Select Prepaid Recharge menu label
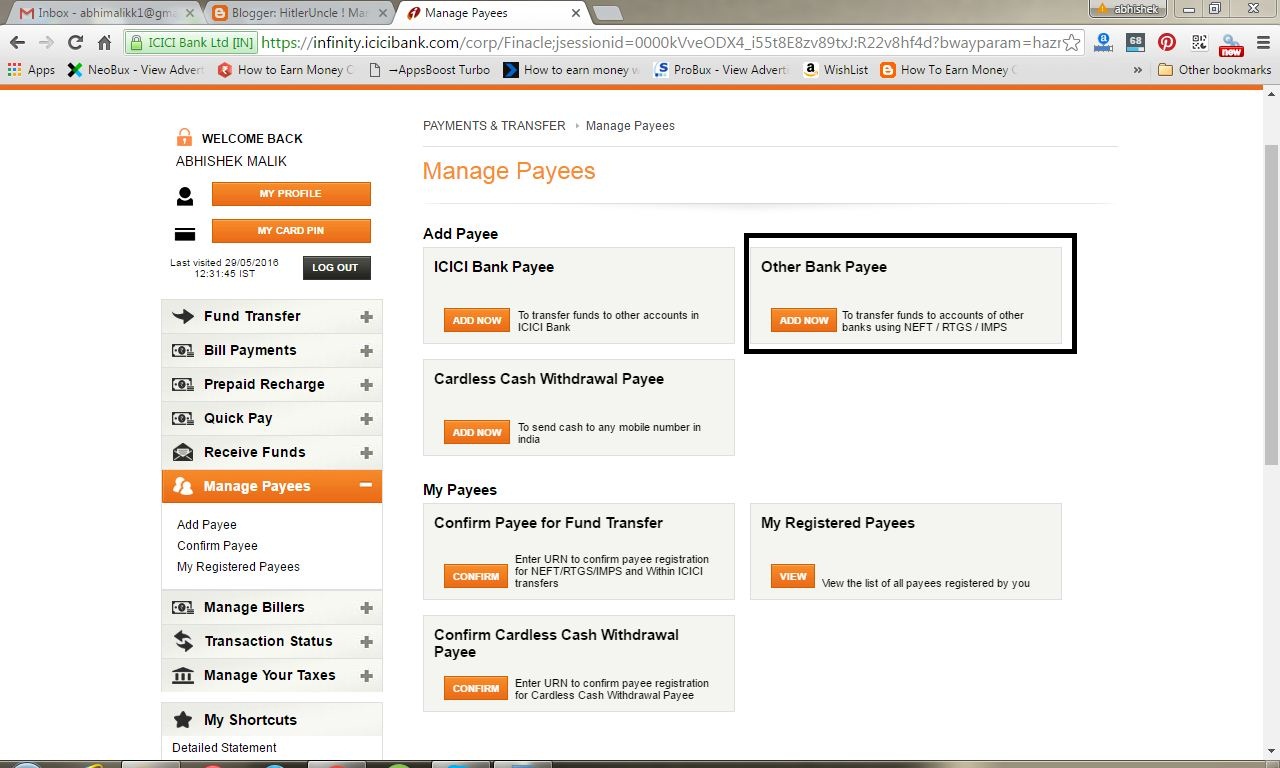1280x768 pixels. (264, 384)
